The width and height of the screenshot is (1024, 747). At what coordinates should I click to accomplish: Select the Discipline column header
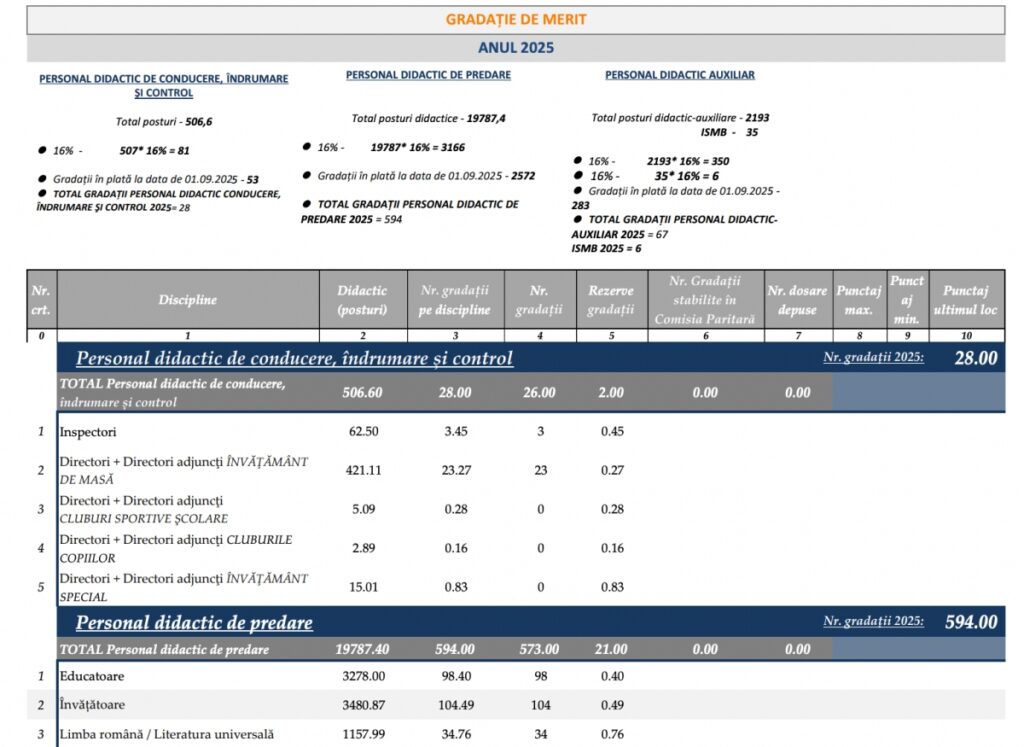coord(188,300)
